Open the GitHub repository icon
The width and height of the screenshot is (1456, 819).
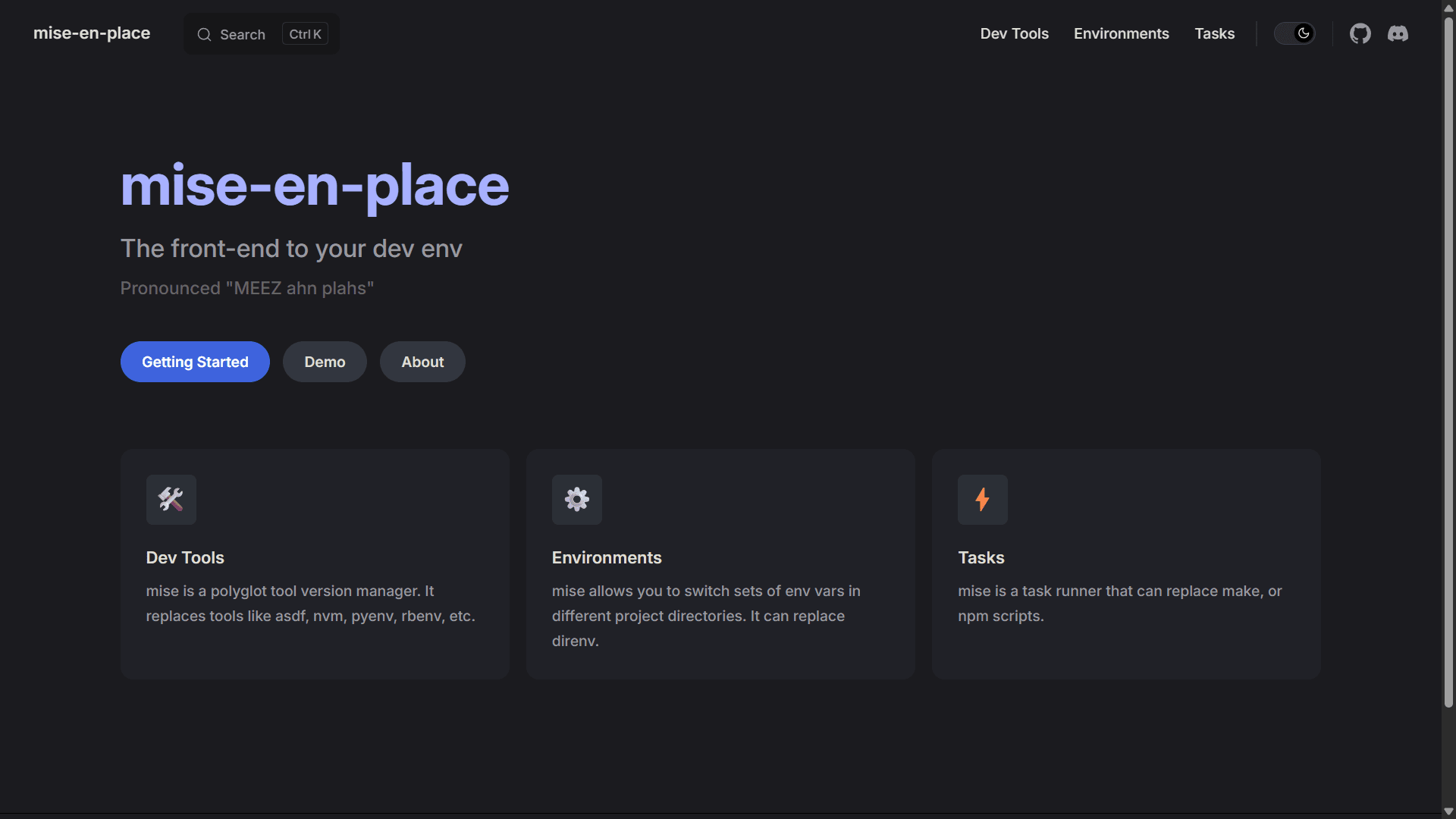pos(1360,33)
